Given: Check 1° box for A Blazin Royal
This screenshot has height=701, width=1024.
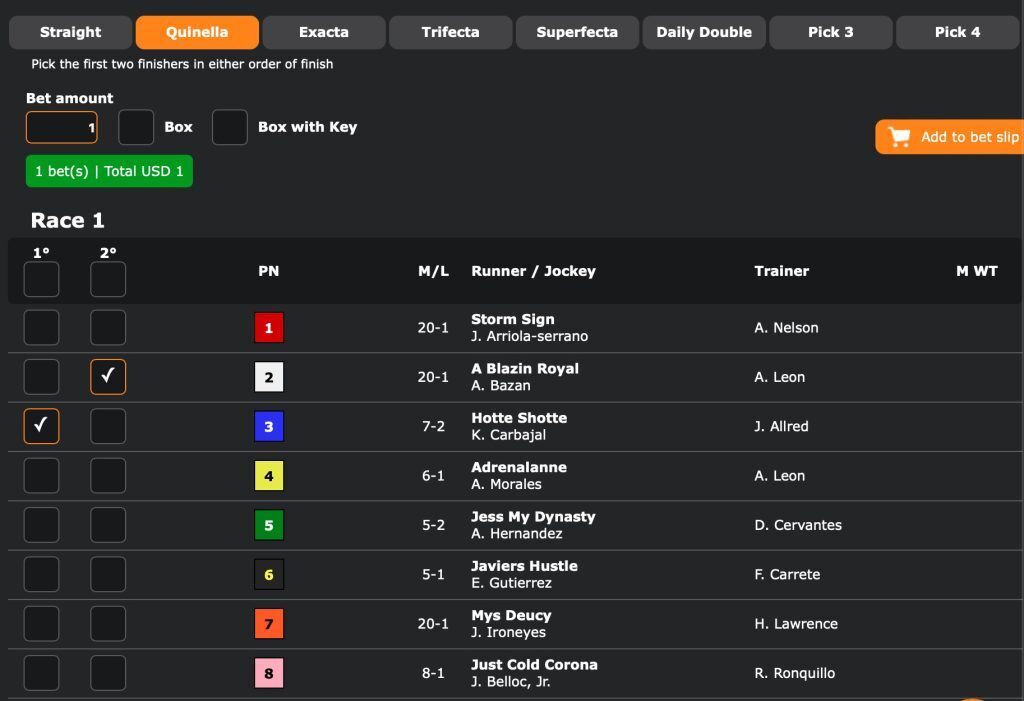Looking at the screenshot, I should click(x=41, y=377).
